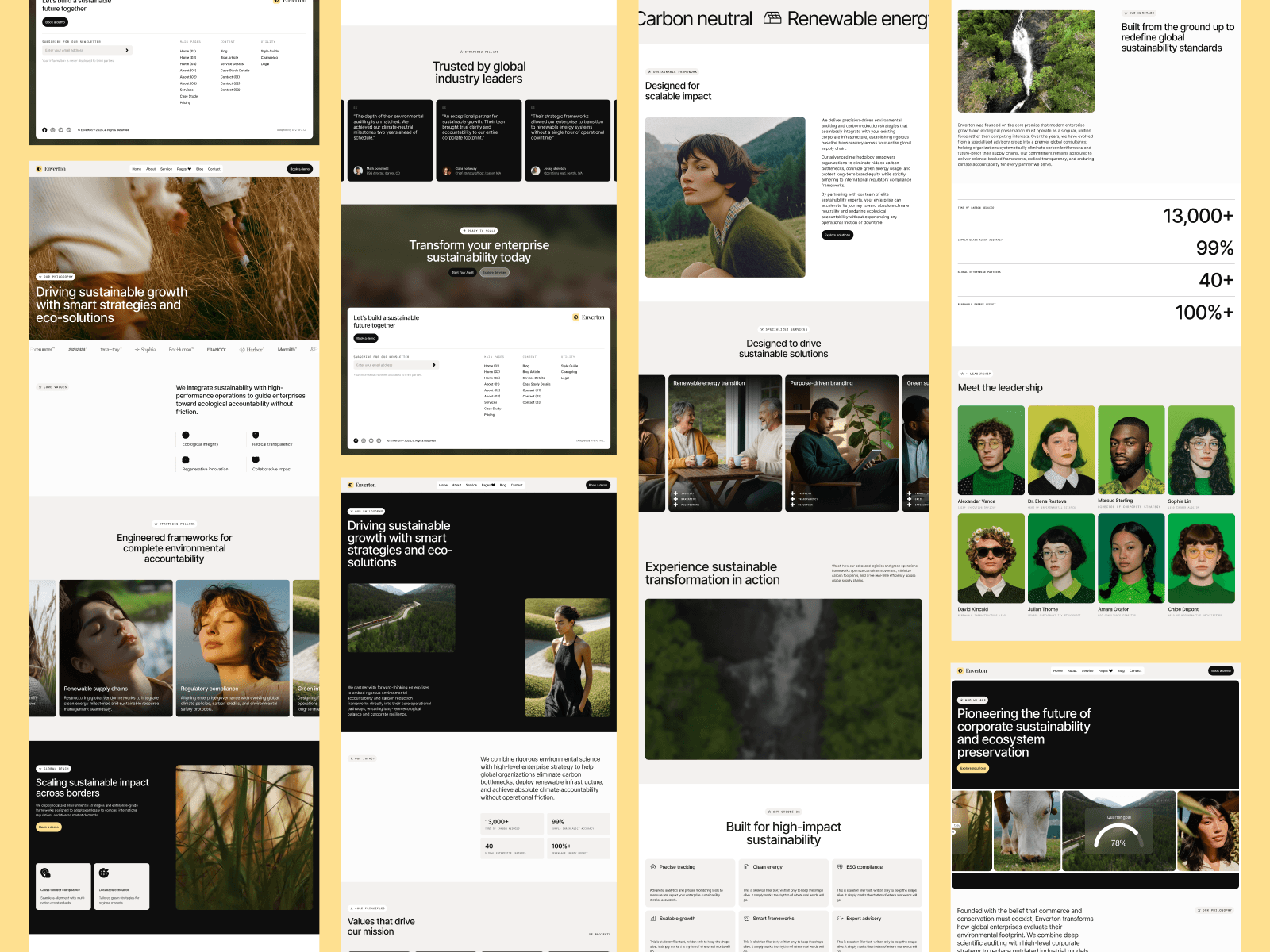Screen dimensions: 1270x952
Task: Click the 'Meet the leadership' heading
Action: point(1000,388)
